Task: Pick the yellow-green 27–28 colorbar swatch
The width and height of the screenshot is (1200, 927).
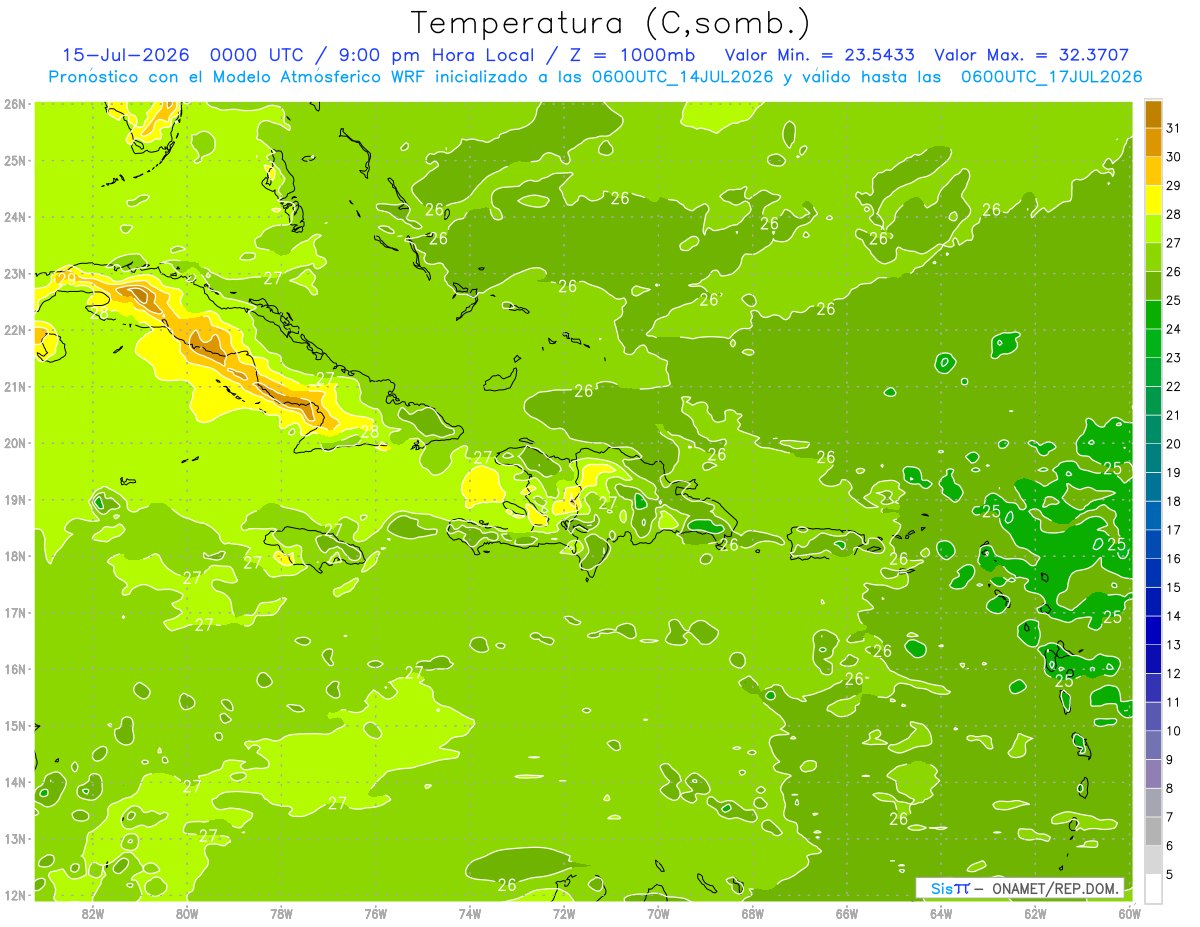Action: [x=1153, y=228]
